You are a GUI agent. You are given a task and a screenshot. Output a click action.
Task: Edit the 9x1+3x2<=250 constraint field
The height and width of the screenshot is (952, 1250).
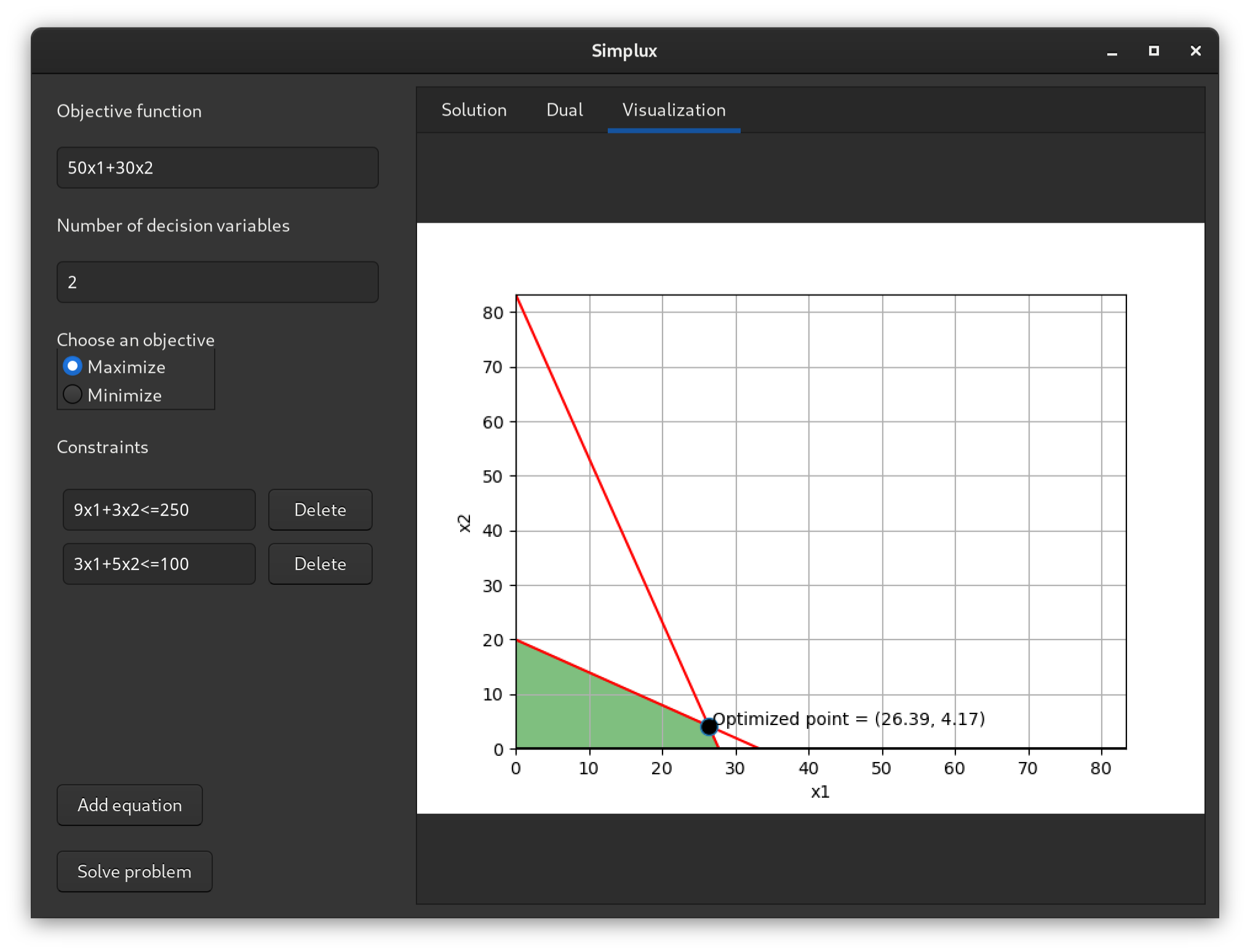159,510
